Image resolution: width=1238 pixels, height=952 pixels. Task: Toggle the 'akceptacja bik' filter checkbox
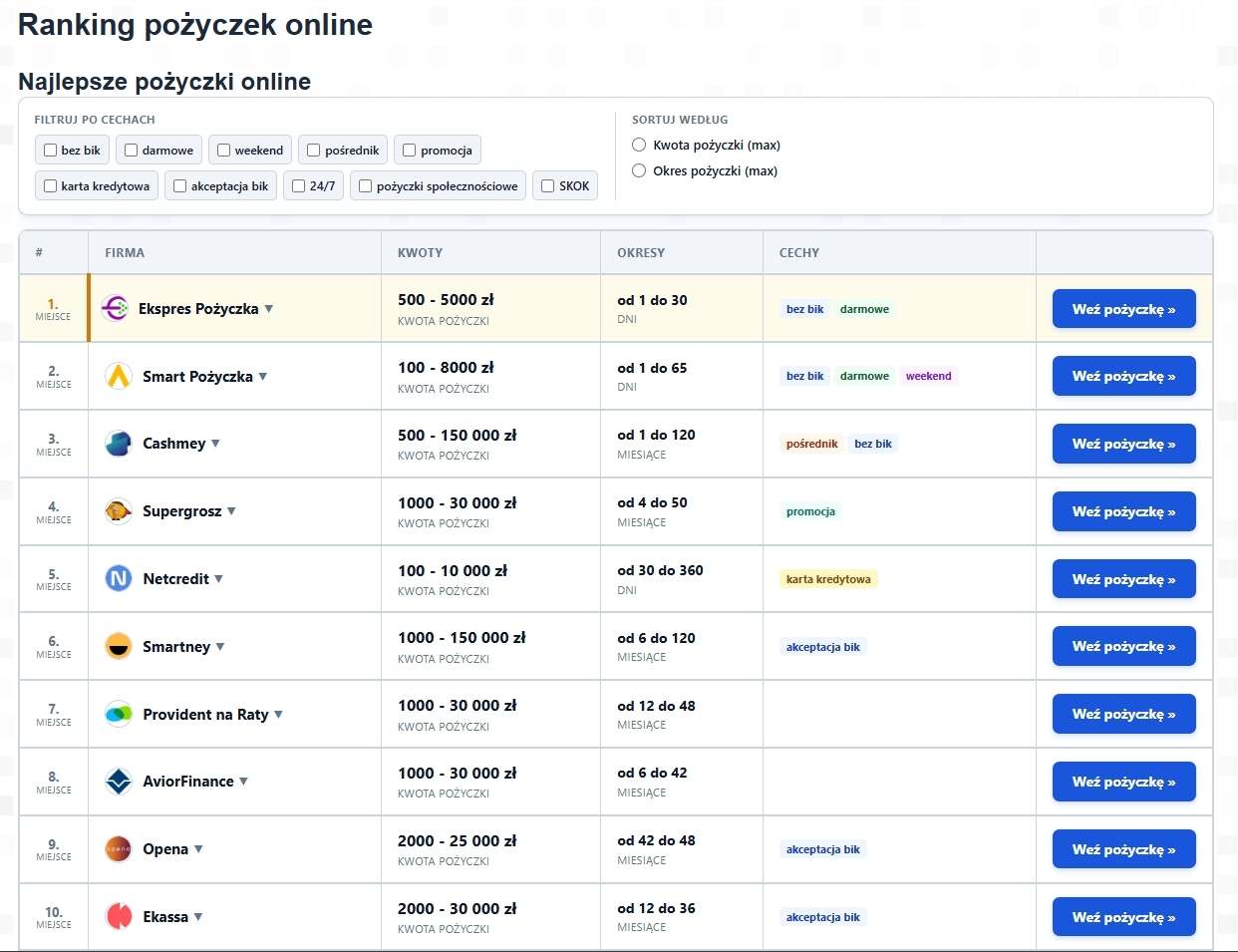179,186
